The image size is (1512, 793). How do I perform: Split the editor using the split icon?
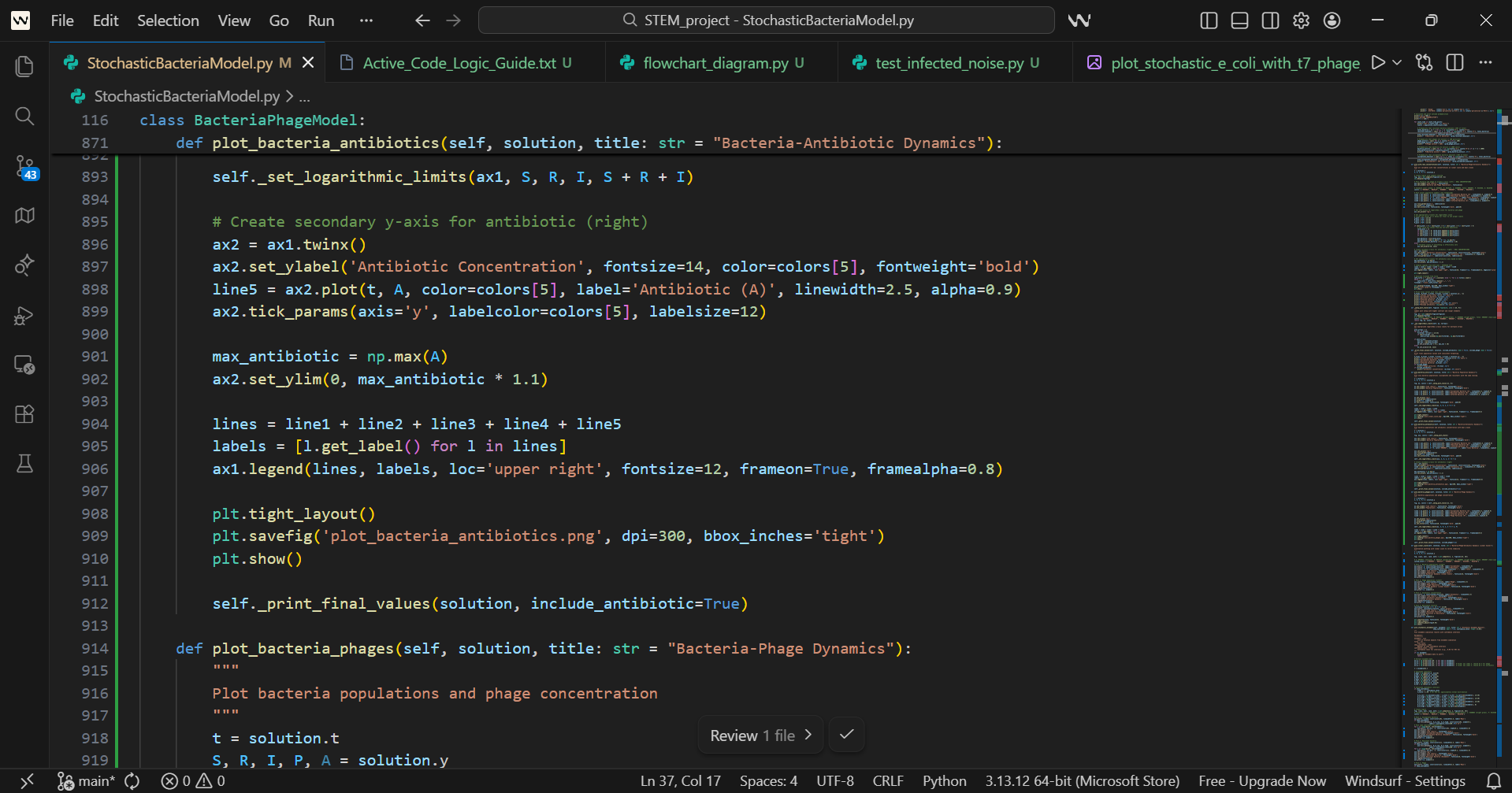pyautogui.click(x=1454, y=62)
